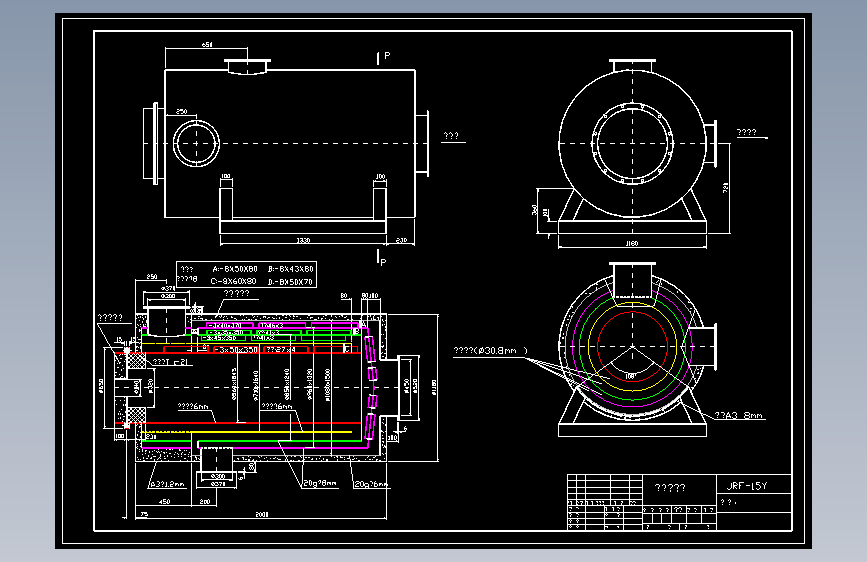867x562 pixels.
Task: Select the ??A3 8mm annotation near saddle
Action: click(738, 415)
